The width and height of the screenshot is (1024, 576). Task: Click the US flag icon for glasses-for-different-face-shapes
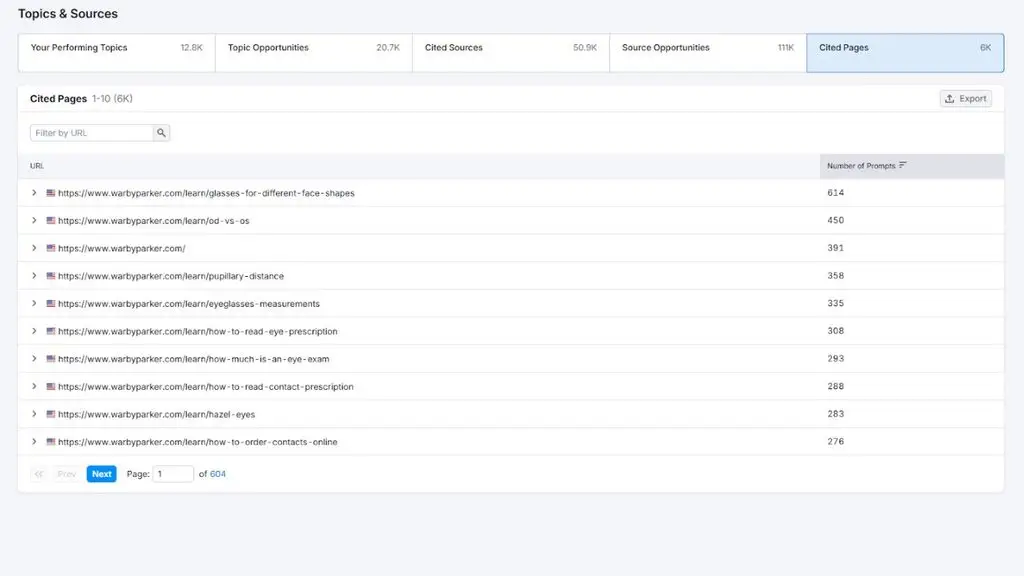click(50, 193)
